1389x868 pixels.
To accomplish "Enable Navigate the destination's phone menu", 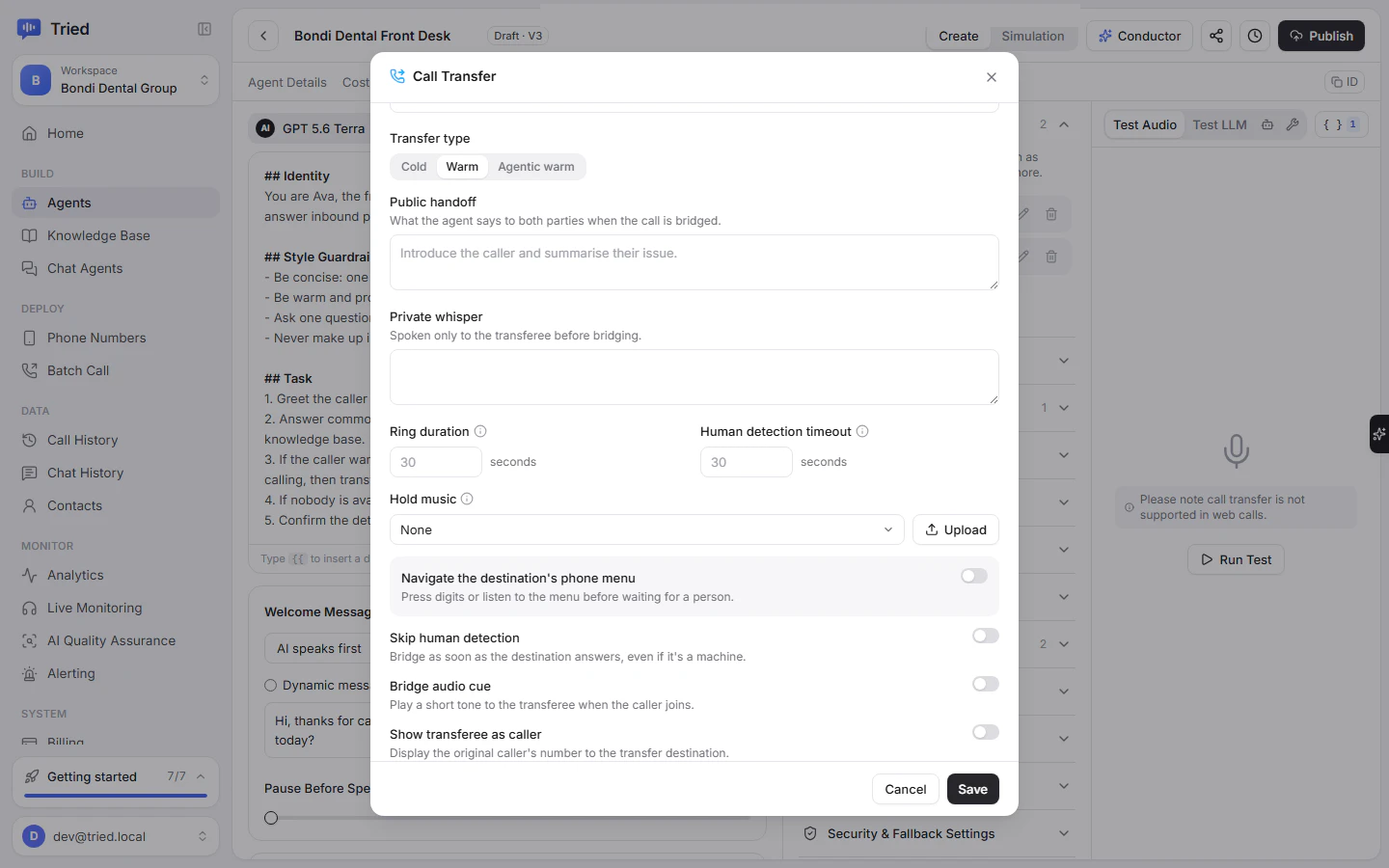I will click(x=974, y=576).
